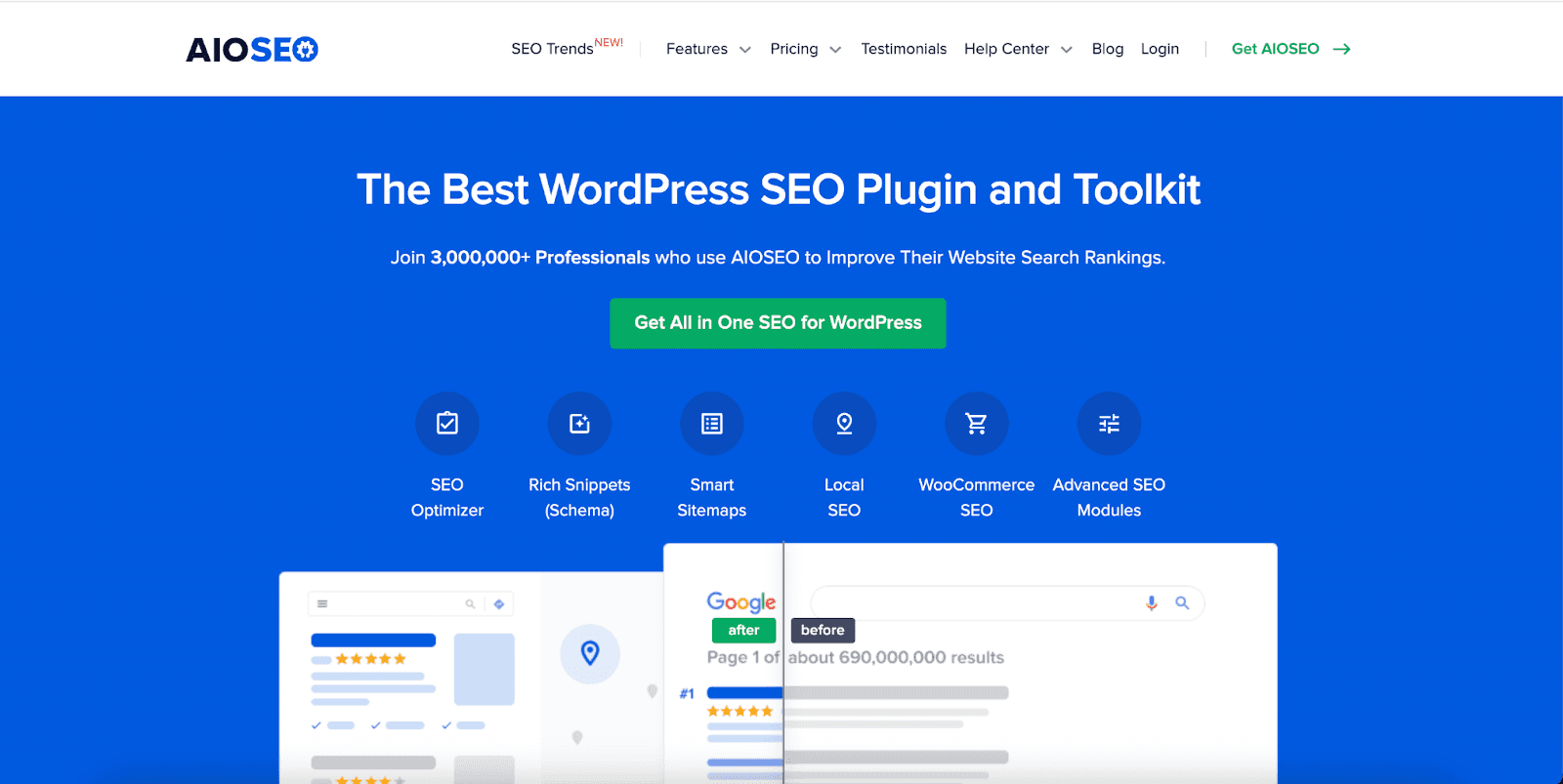This screenshot has height=784, width=1563.
Task: Click the magnifier icon in Google search box
Action: tap(1182, 603)
